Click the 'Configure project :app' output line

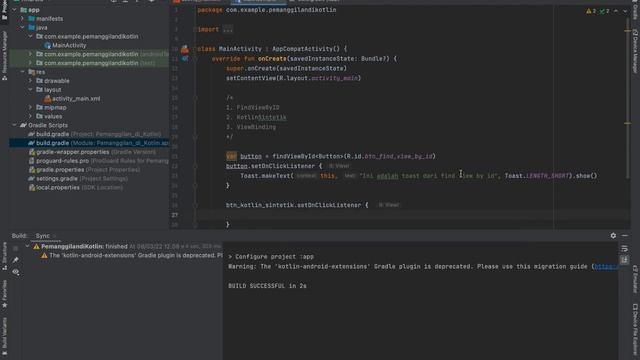pyautogui.click(x=271, y=257)
